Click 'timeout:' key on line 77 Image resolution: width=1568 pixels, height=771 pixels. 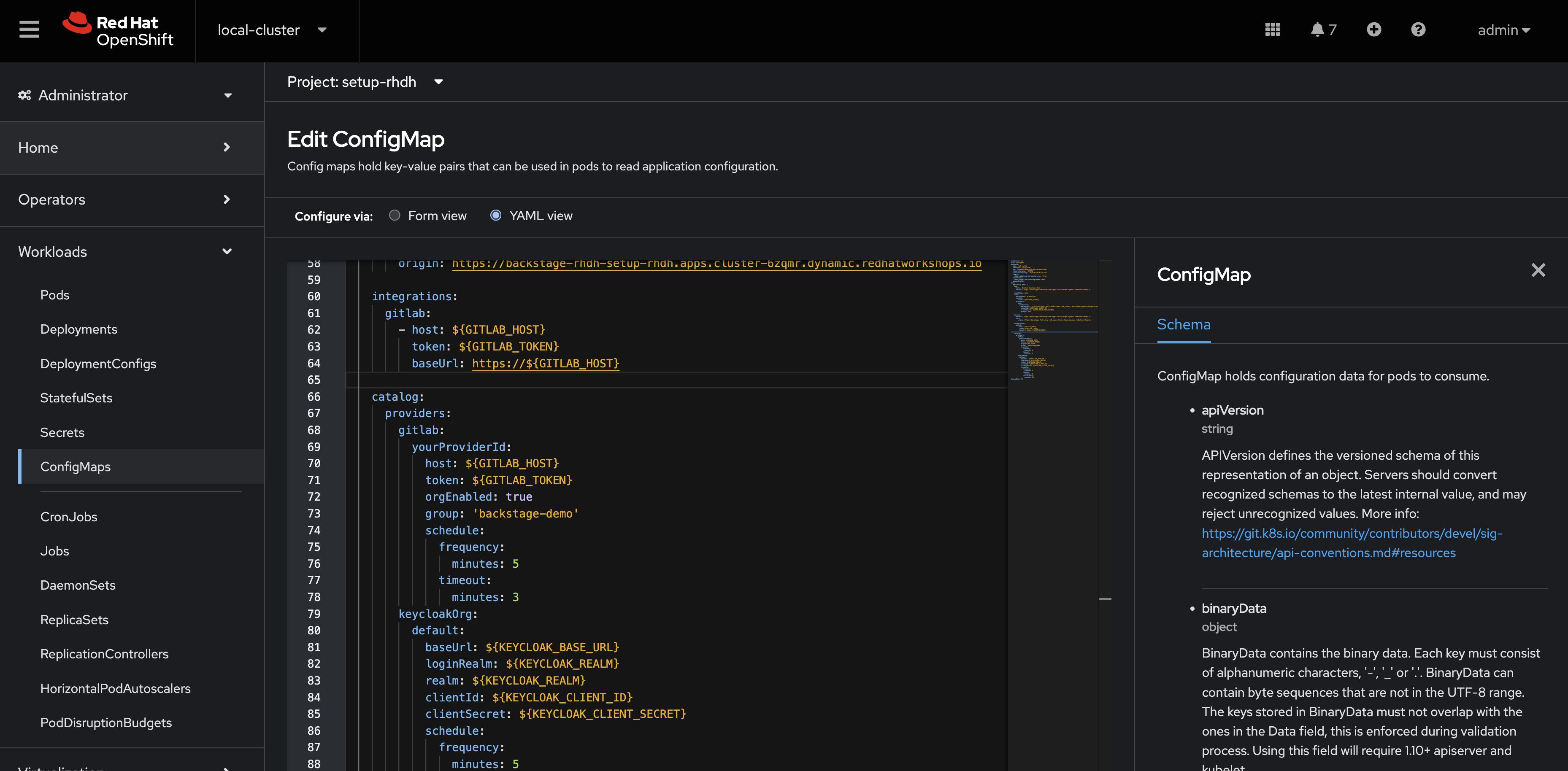pyautogui.click(x=465, y=580)
